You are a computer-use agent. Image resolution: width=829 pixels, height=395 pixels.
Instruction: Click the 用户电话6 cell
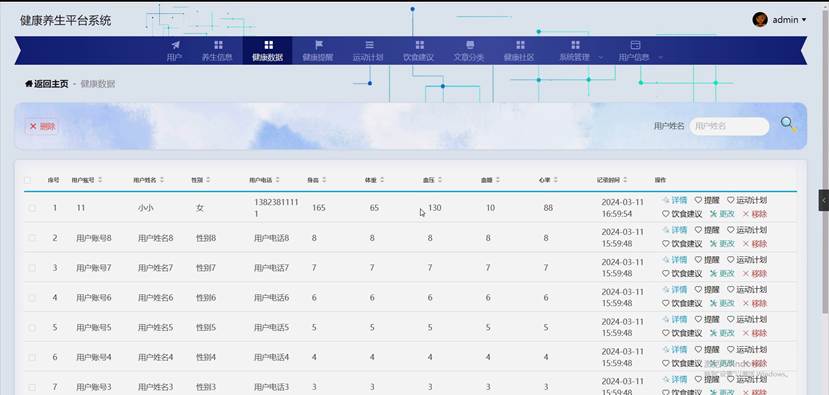(x=271, y=298)
